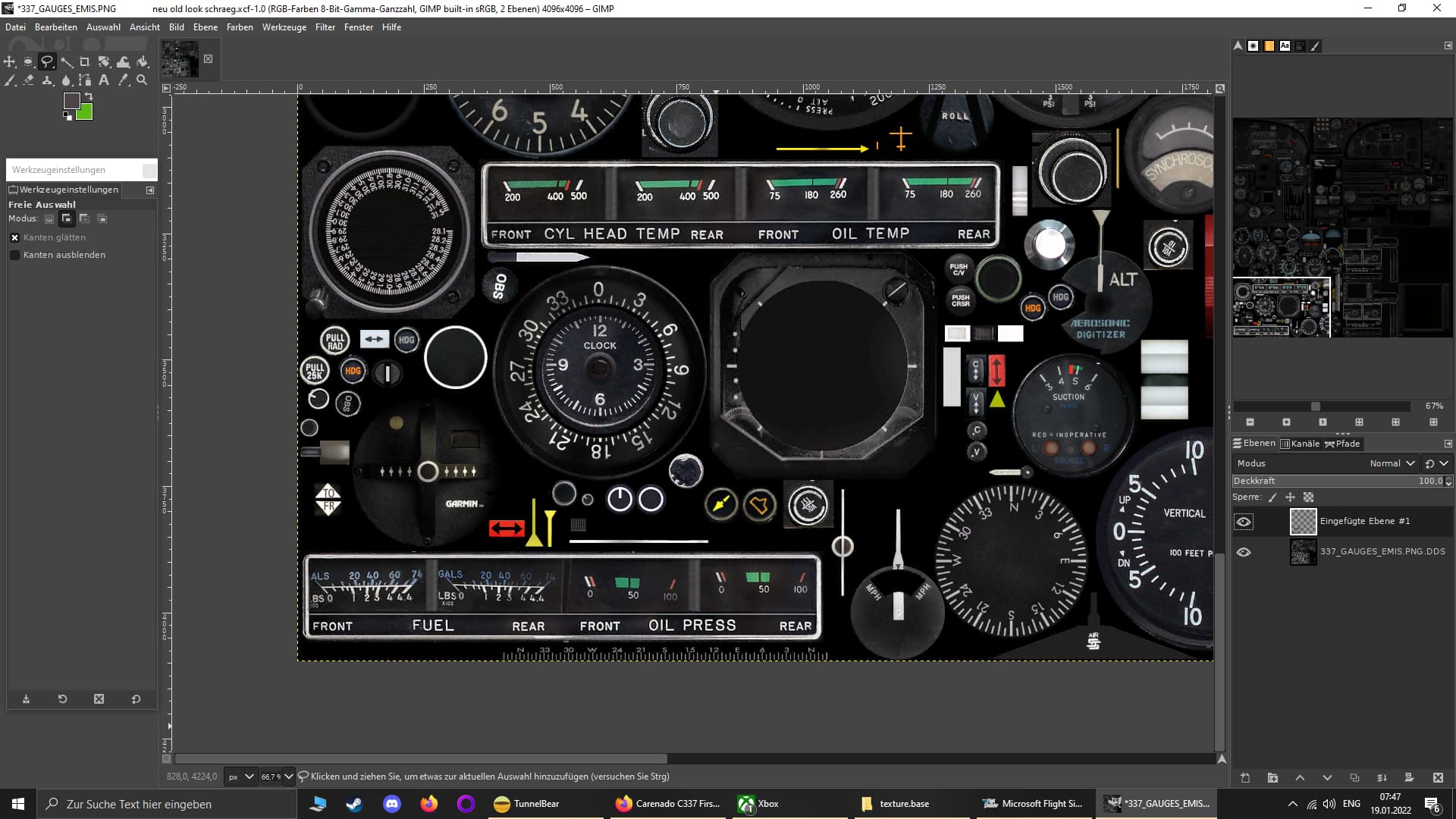The image size is (1456, 819).
Task: Select the Fuzzy Select magic wand tool
Action: click(x=67, y=61)
